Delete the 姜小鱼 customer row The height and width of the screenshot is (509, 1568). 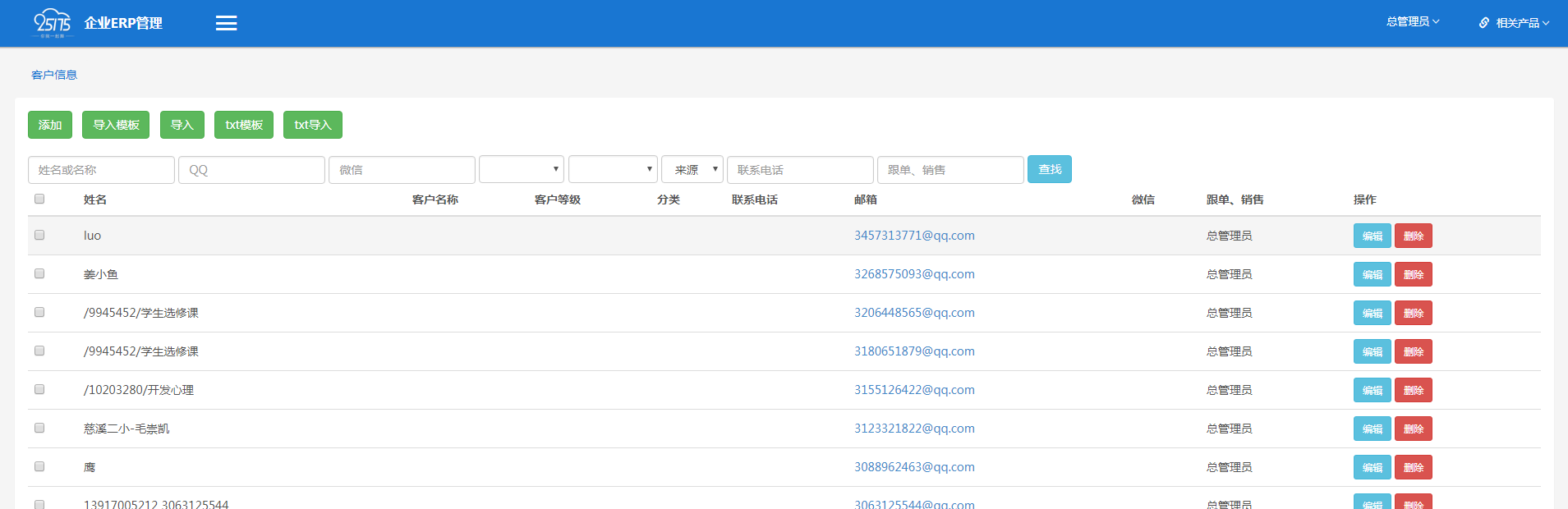click(x=1413, y=274)
